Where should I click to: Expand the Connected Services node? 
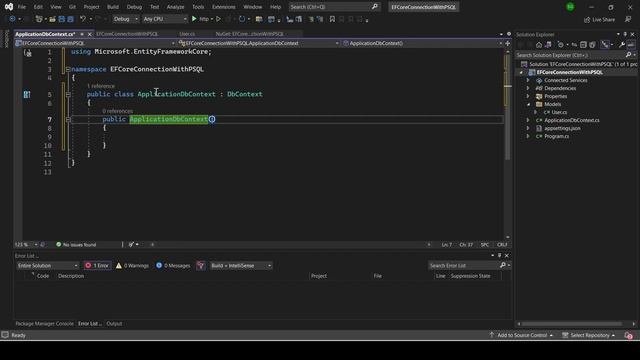pos(528,80)
